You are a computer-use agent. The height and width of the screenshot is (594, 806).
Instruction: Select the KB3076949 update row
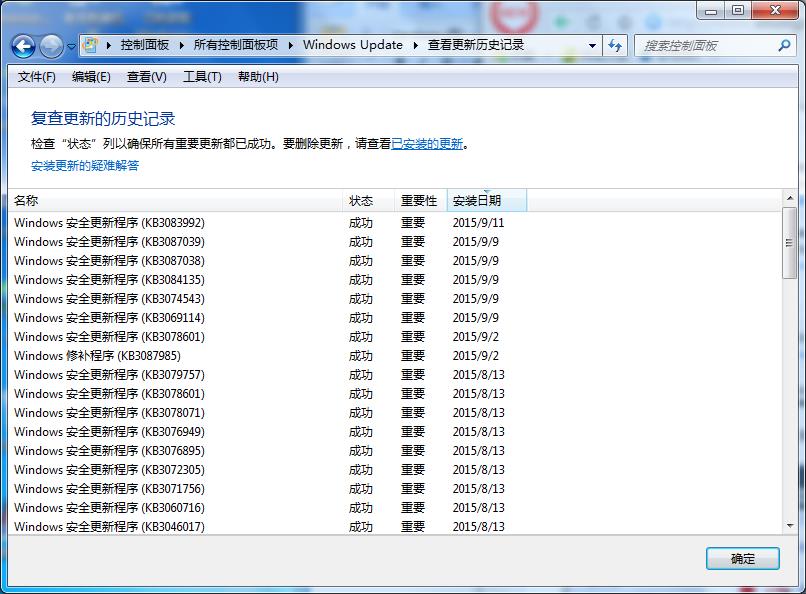pyautogui.click(x=394, y=432)
